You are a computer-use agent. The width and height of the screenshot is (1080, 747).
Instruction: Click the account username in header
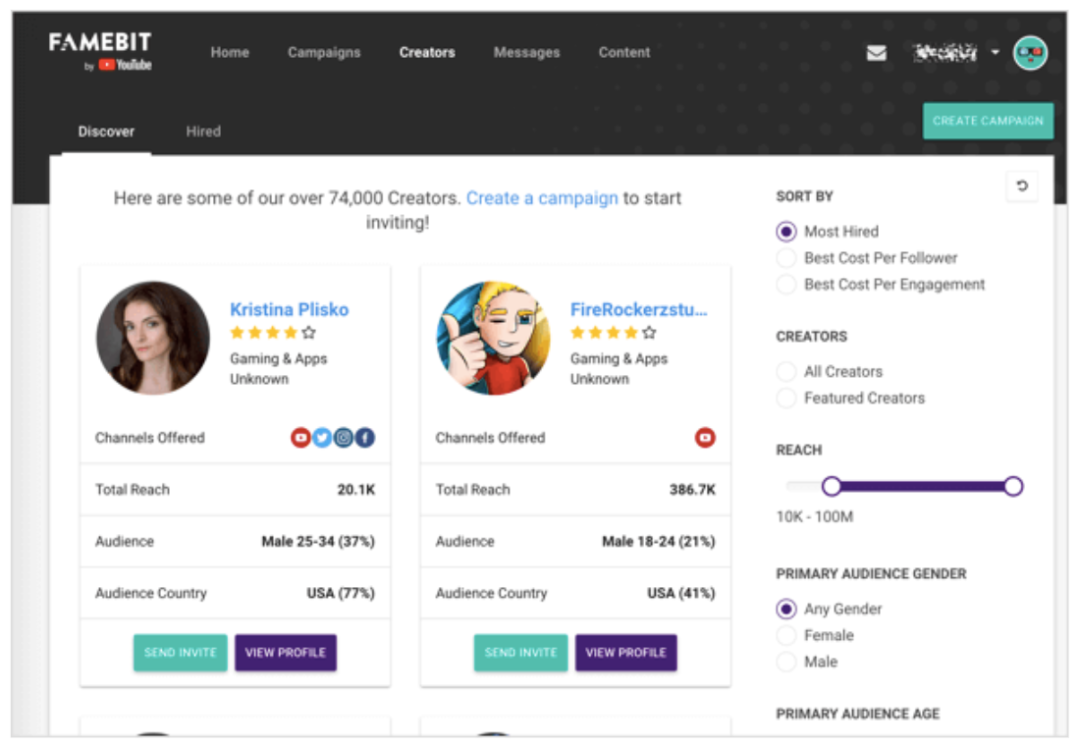[x=945, y=52]
